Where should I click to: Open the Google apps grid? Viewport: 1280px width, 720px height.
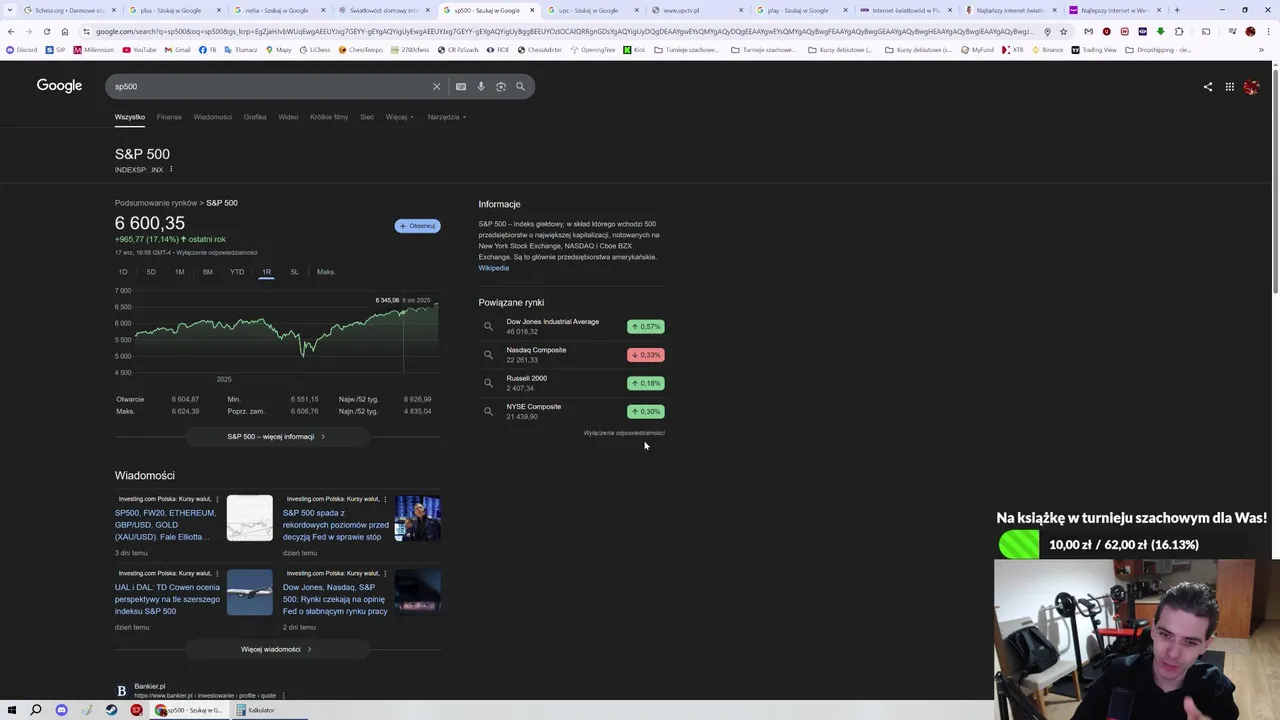[1230, 87]
